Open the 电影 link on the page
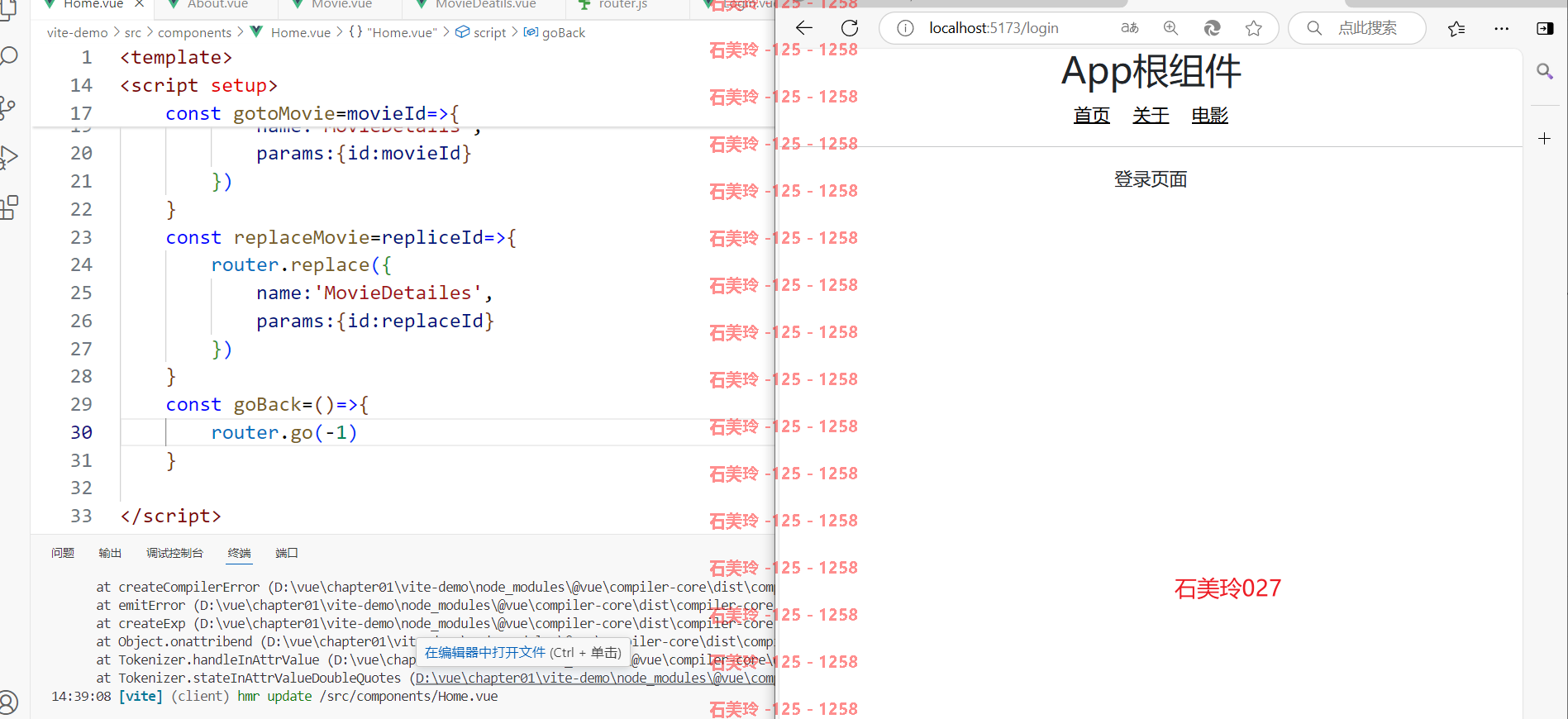The height and width of the screenshot is (719, 1568). pyautogui.click(x=1209, y=115)
